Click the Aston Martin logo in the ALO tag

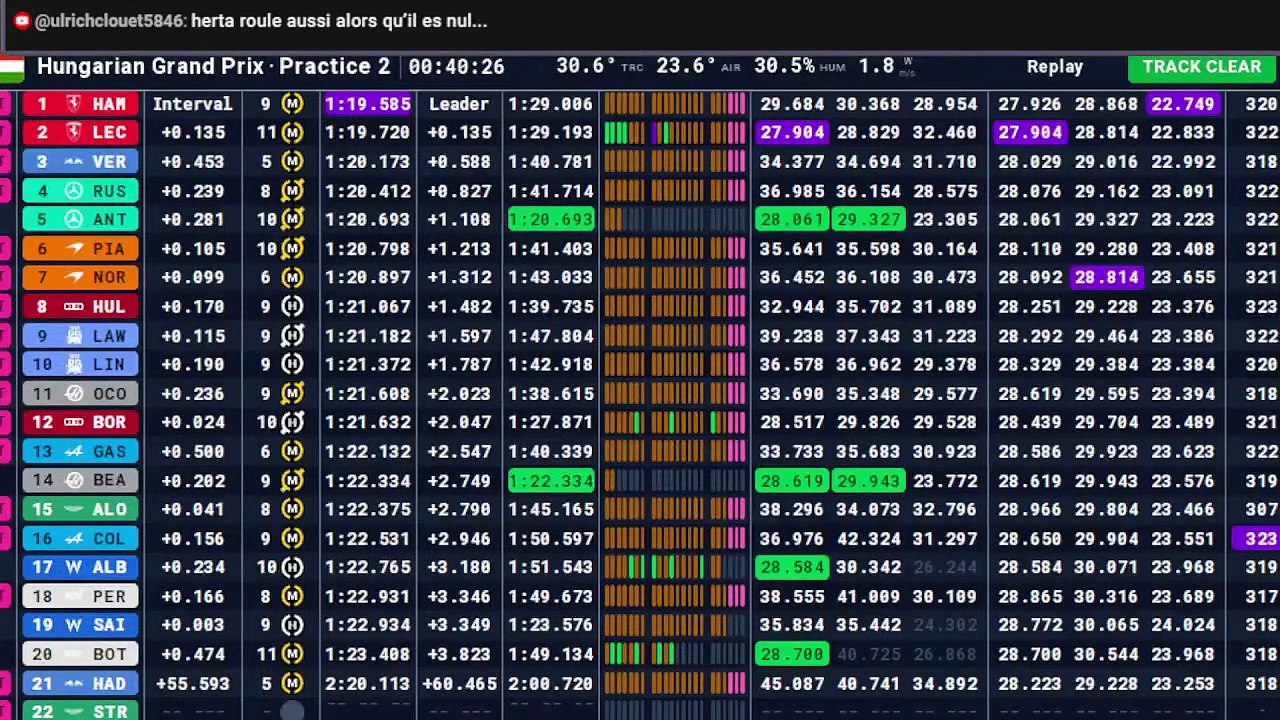(73, 510)
